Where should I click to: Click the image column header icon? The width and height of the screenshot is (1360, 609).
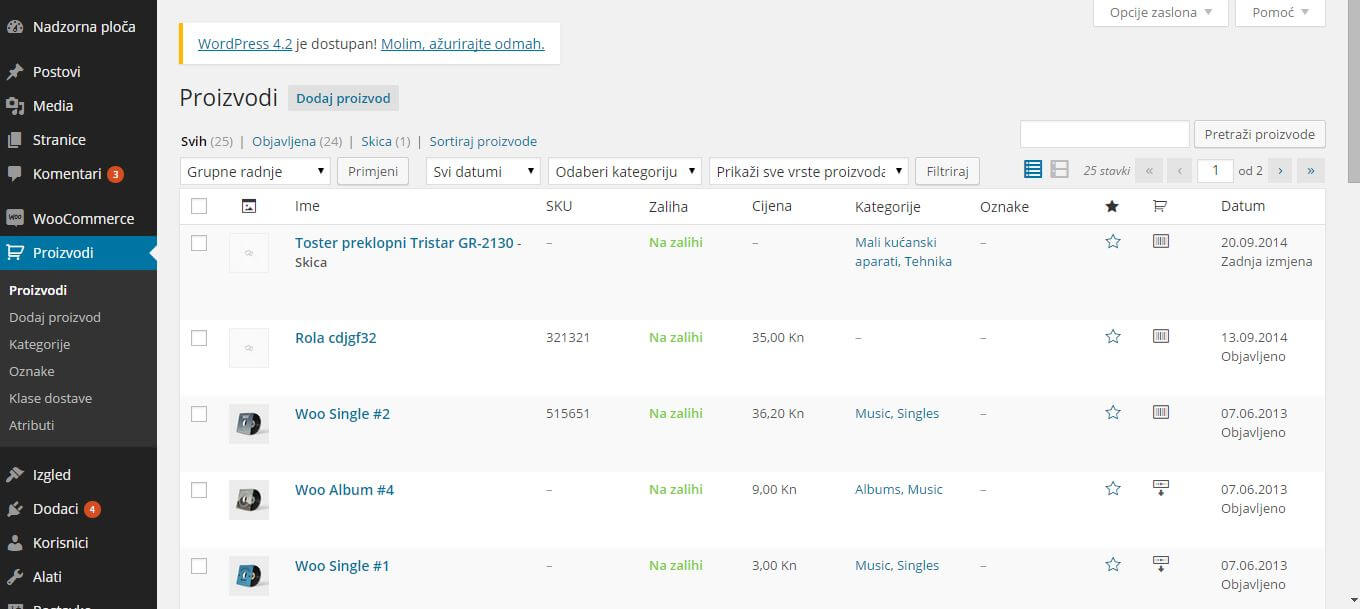point(249,206)
